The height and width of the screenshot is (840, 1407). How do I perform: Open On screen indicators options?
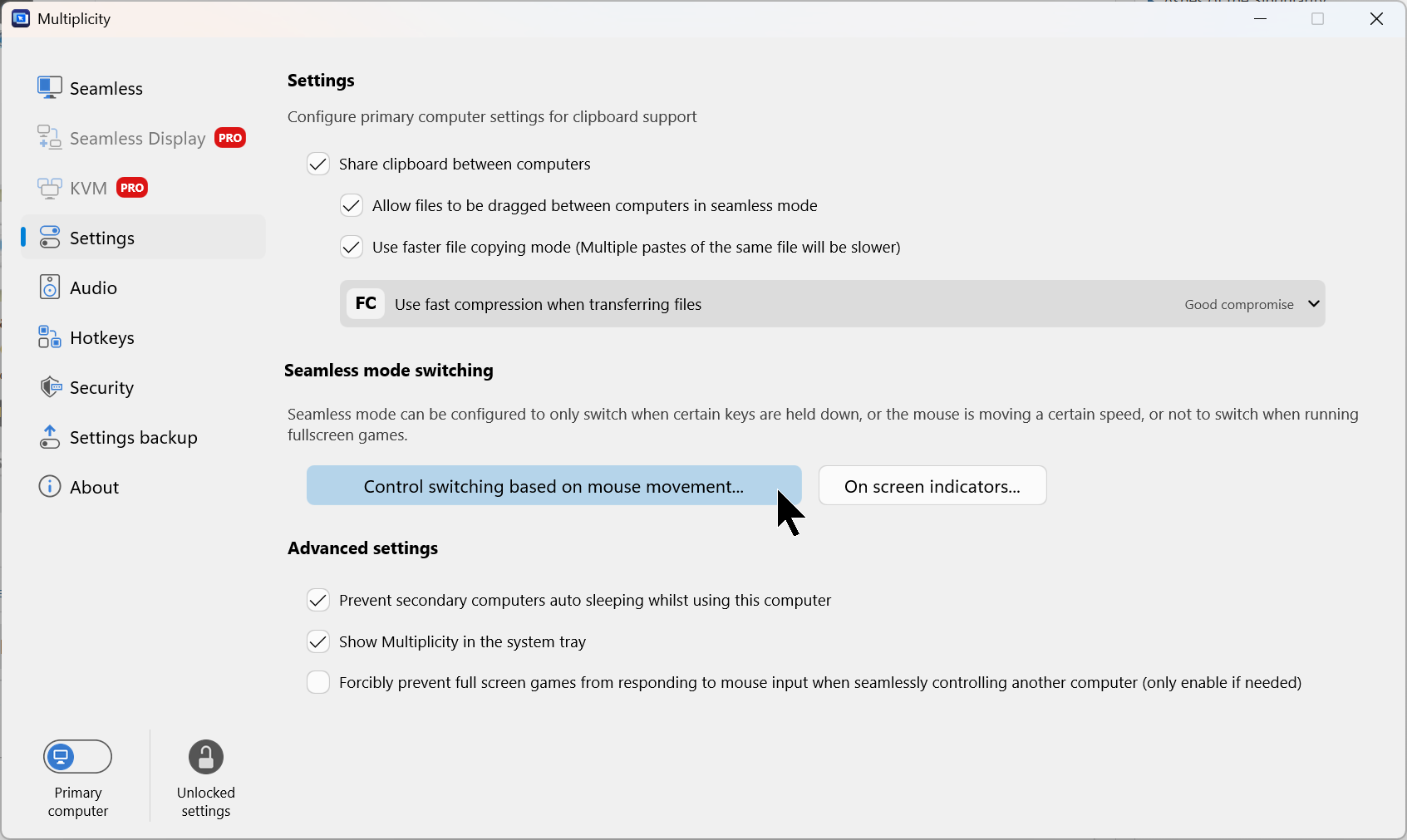(932, 486)
